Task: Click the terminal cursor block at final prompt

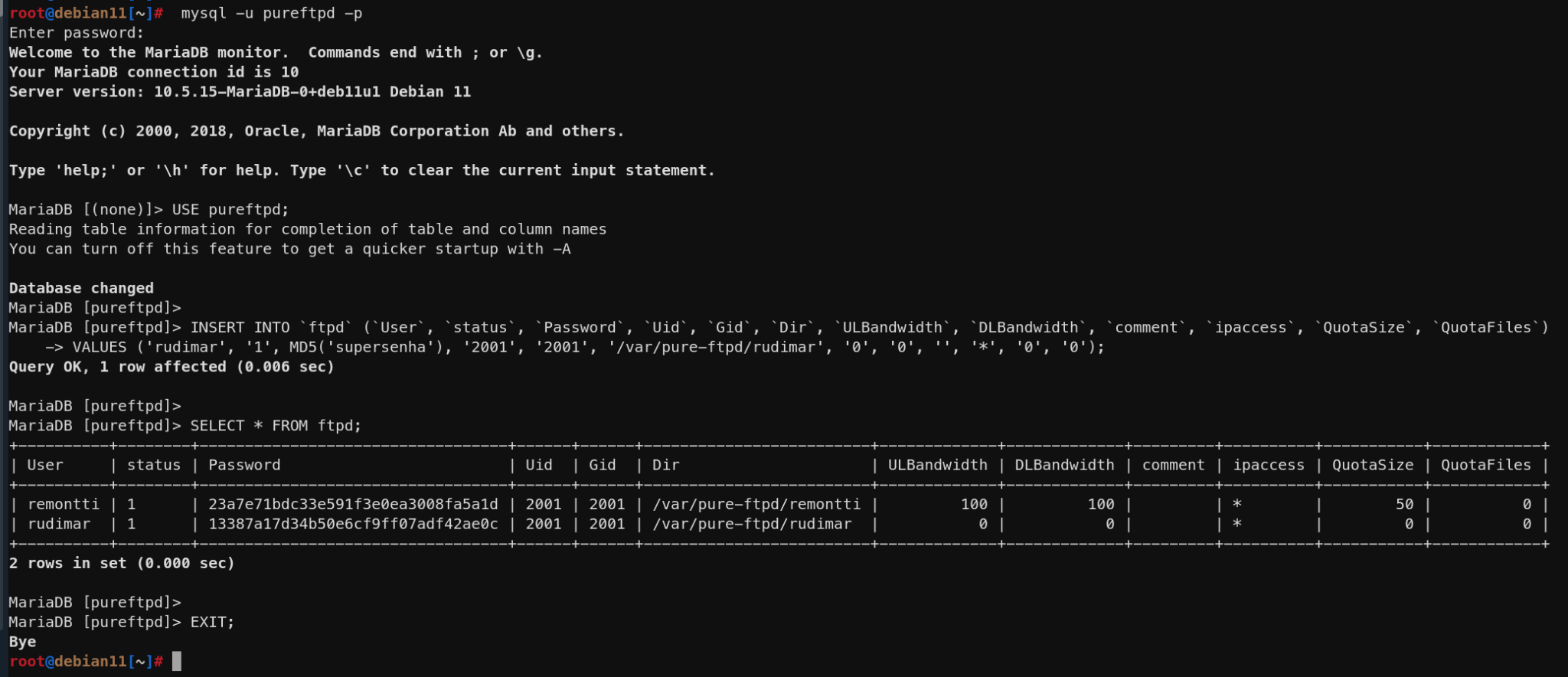Action: 177,661
